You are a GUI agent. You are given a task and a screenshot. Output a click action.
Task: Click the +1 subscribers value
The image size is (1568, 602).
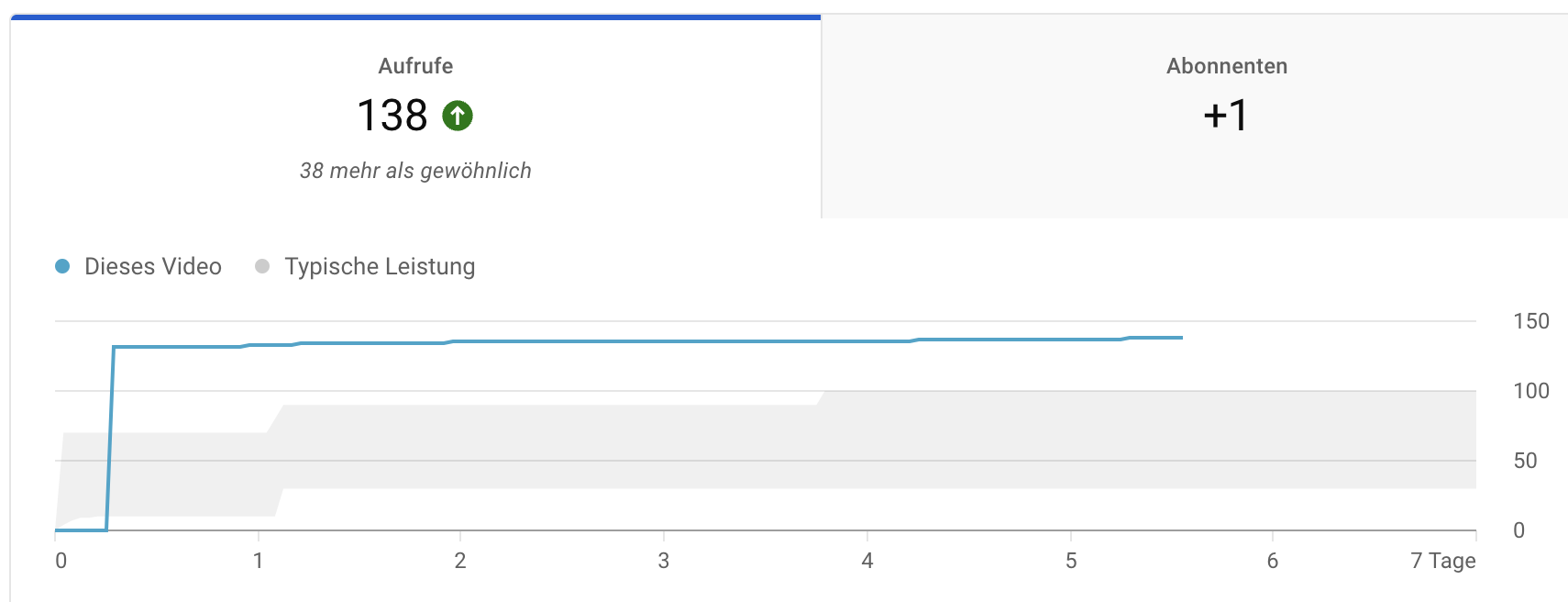tap(1226, 116)
